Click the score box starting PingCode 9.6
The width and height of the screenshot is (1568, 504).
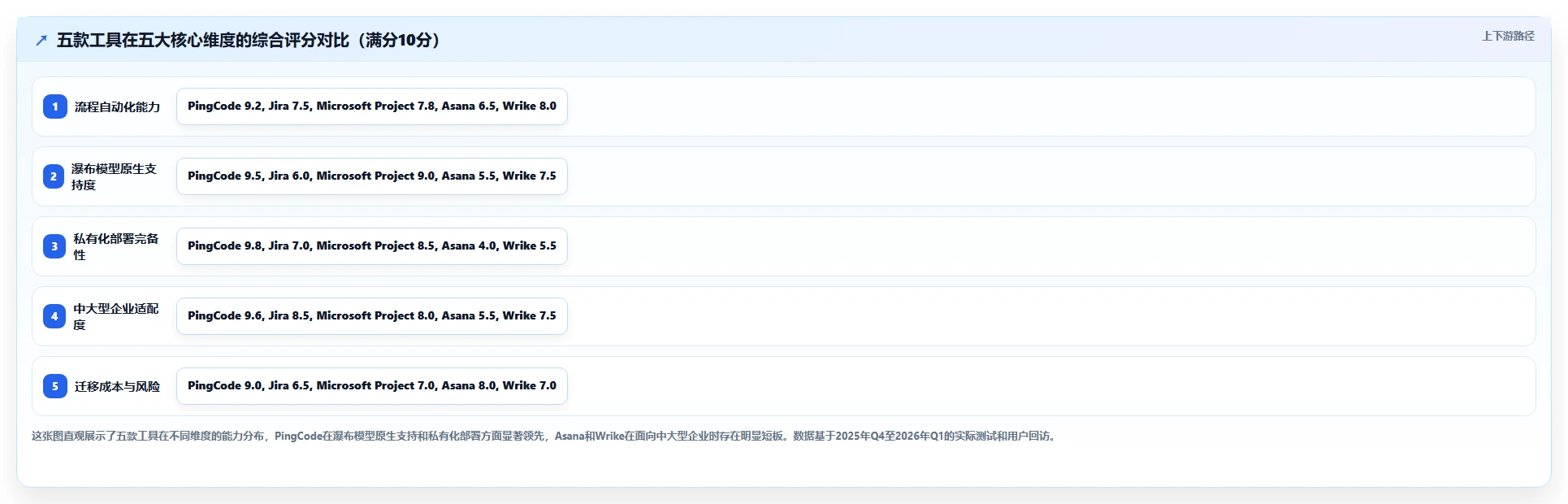372,316
